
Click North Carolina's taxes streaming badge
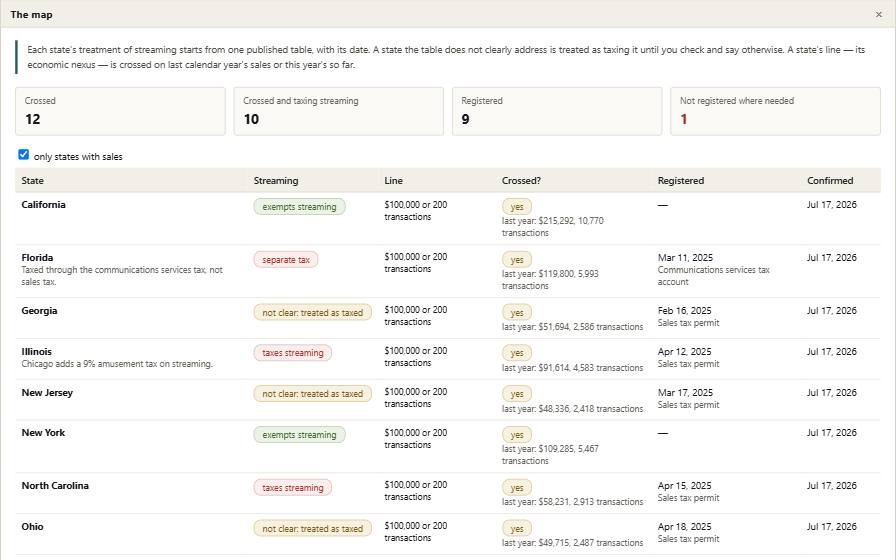click(x=293, y=487)
